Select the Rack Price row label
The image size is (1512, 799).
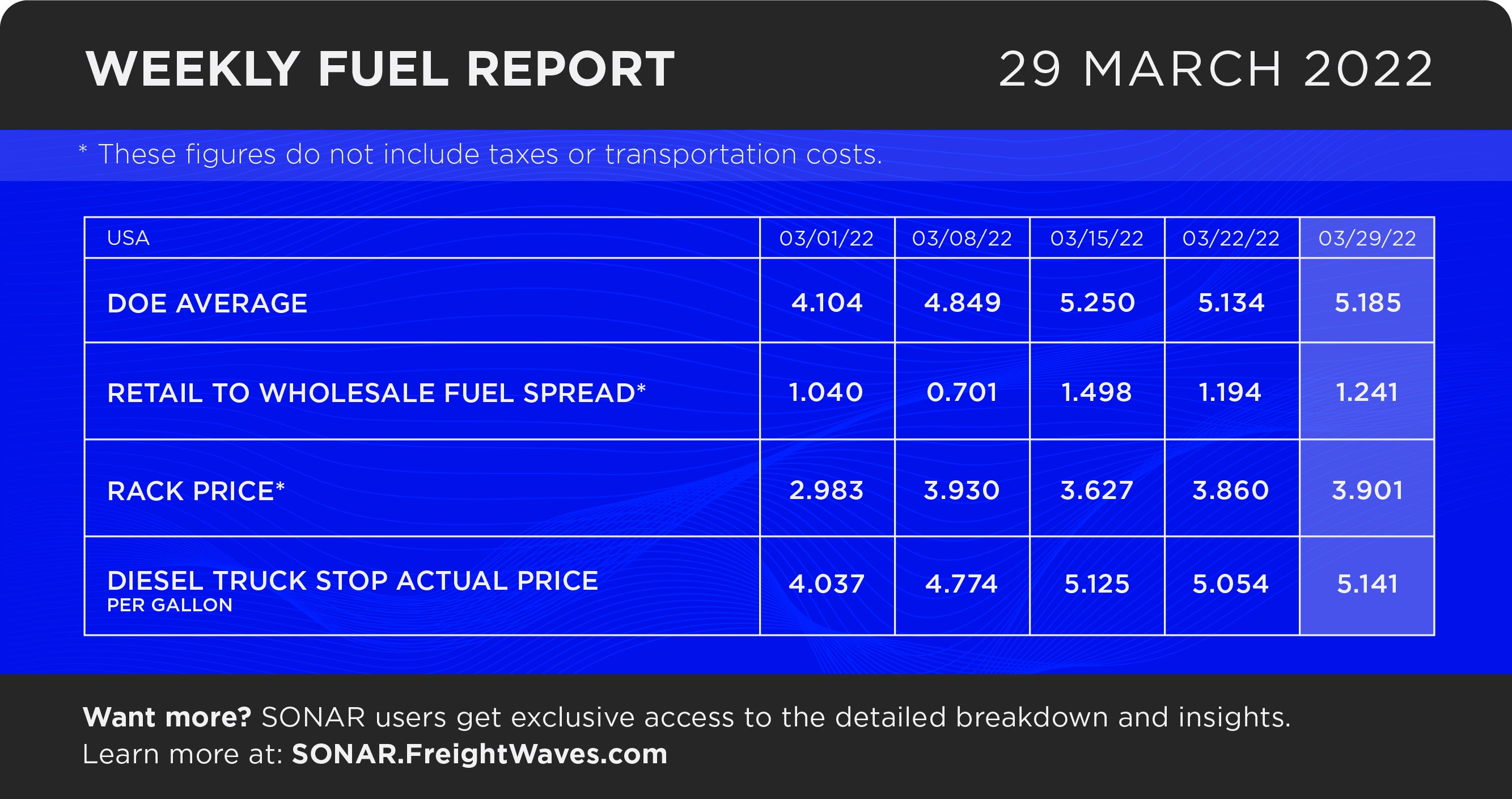pyautogui.click(x=196, y=491)
